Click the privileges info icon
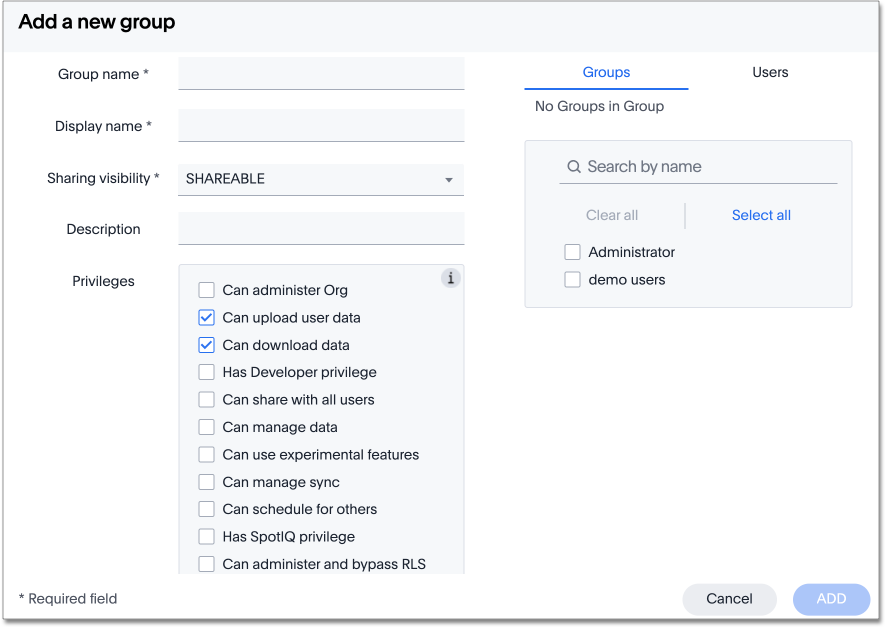Image resolution: width=886 pixels, height=628 pixels. [x=451, y=278]
